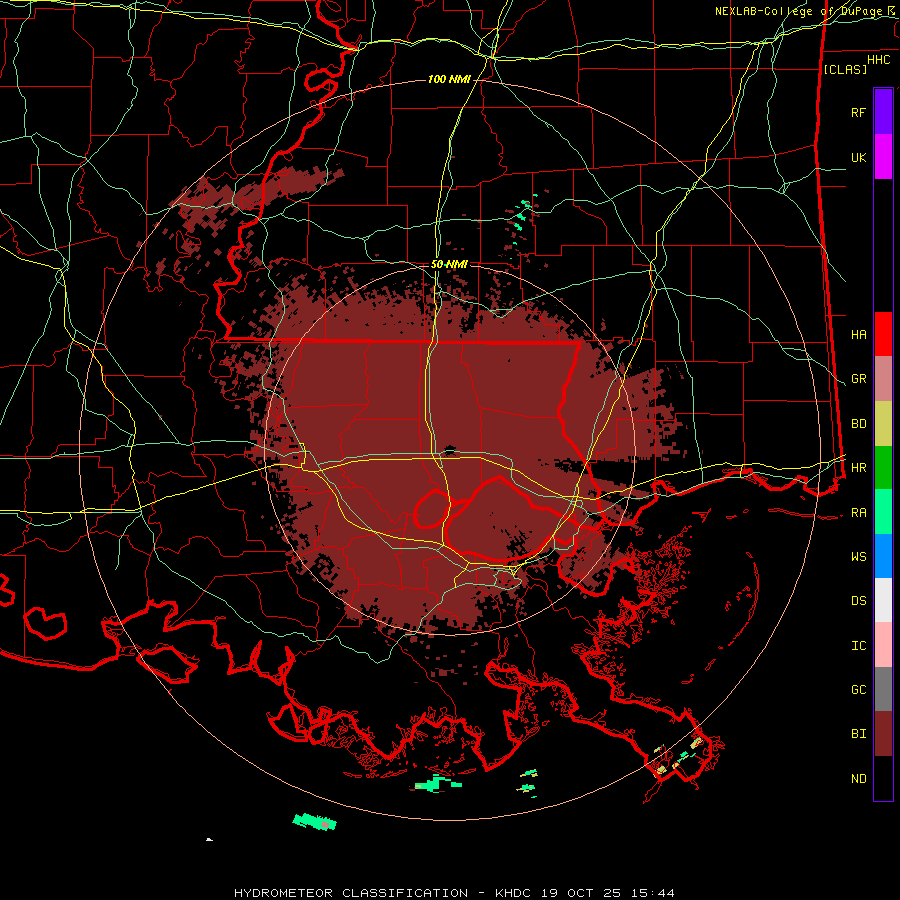Click the WS blue legend swatch
900x900 pixels.
click(x=883, y=556)
